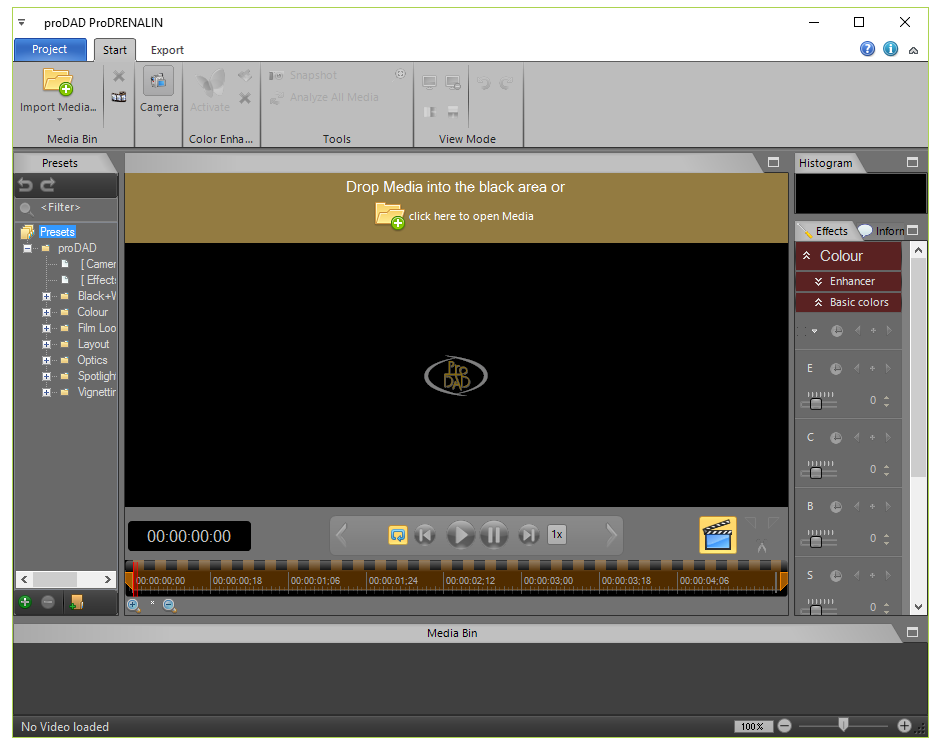Collapse the Colour effects section
935x751 pixels.
(x=806, y=256)
